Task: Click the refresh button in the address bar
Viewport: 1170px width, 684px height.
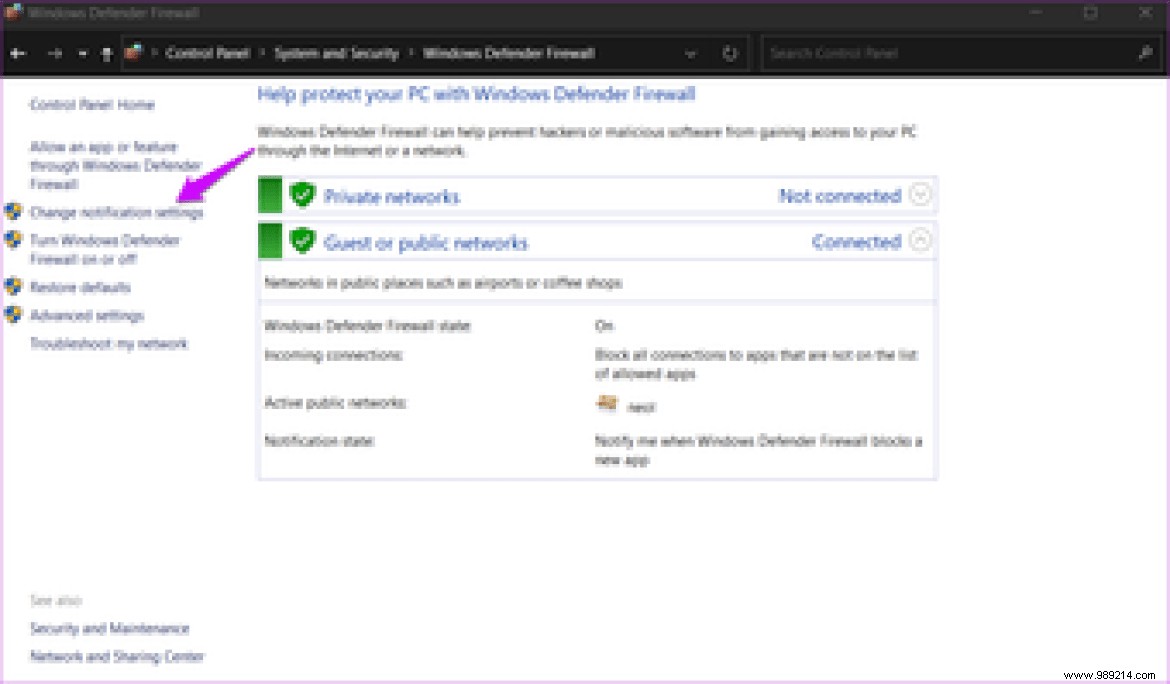Action: tap(729, 53)
